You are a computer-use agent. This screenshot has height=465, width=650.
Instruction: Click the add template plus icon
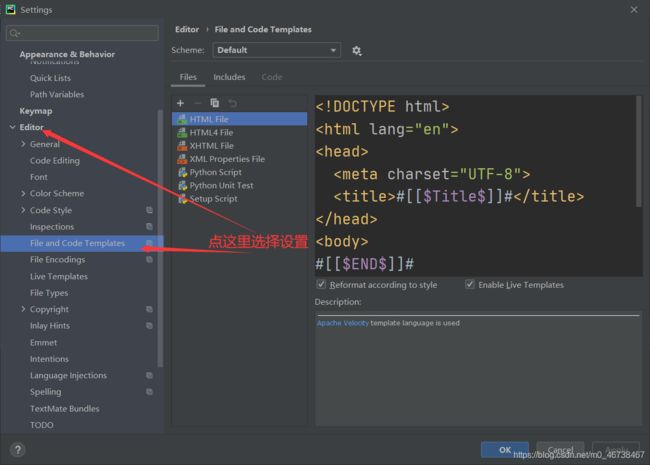pos(180,103)
